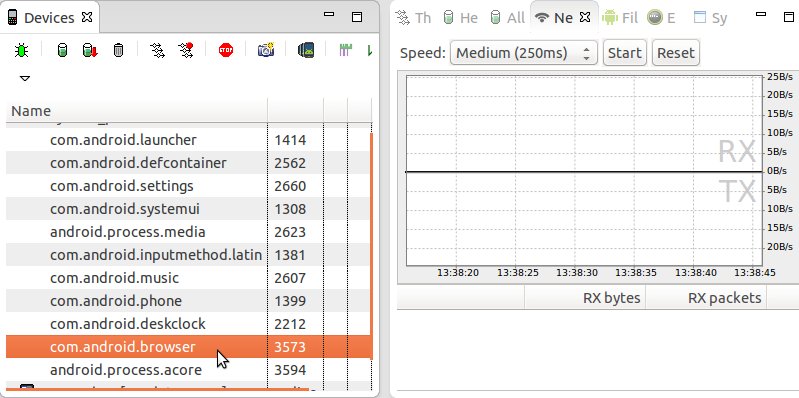Start method profiling icon with red dot
Viewport: 799px width, 398px height.
tap(185, 50)
